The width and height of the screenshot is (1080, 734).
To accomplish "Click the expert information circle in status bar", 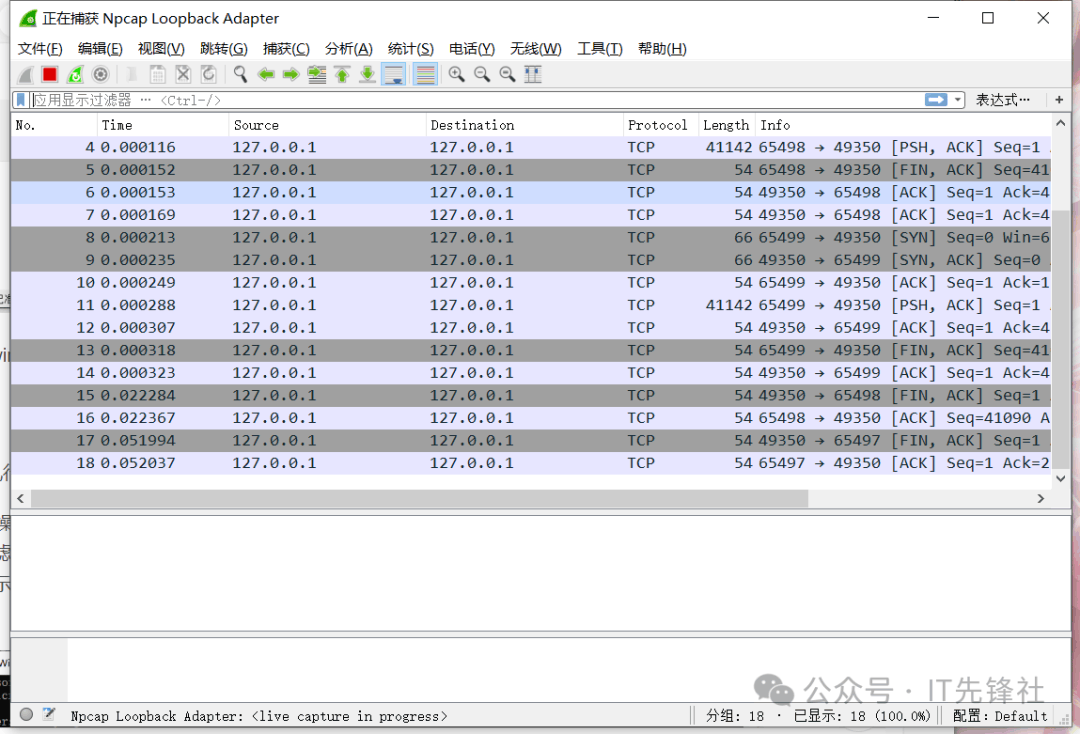I will (27, 715).
